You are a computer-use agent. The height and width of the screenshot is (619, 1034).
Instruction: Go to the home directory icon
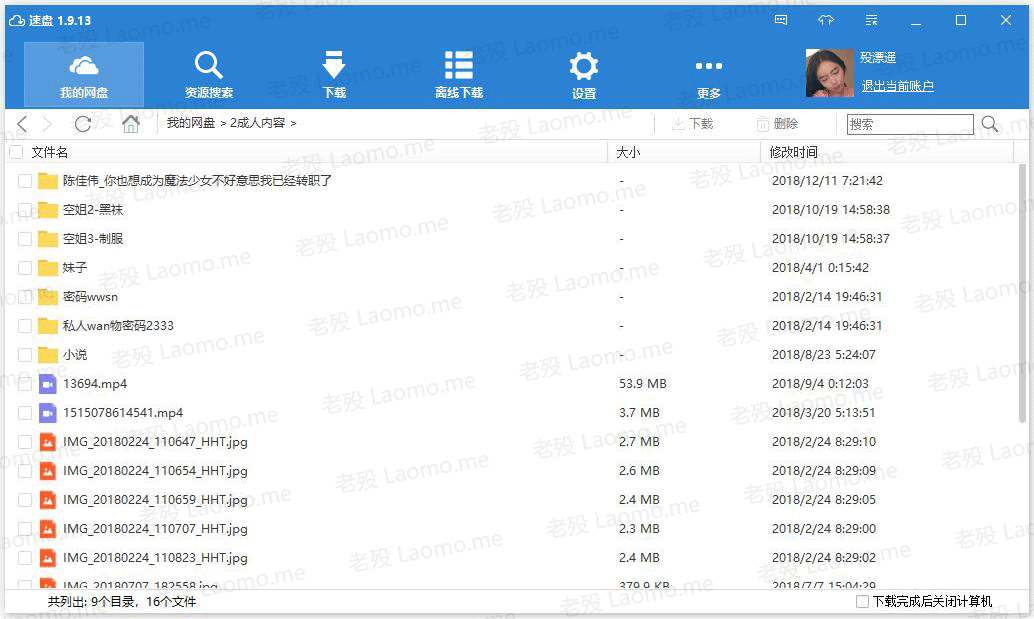(x=131, y=124)
